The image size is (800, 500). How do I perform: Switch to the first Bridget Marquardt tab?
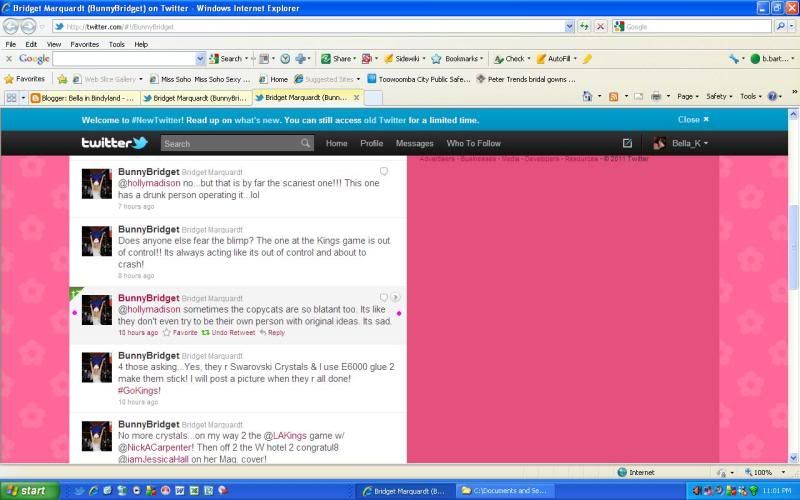pyautogui.click(x=196, y=98)
